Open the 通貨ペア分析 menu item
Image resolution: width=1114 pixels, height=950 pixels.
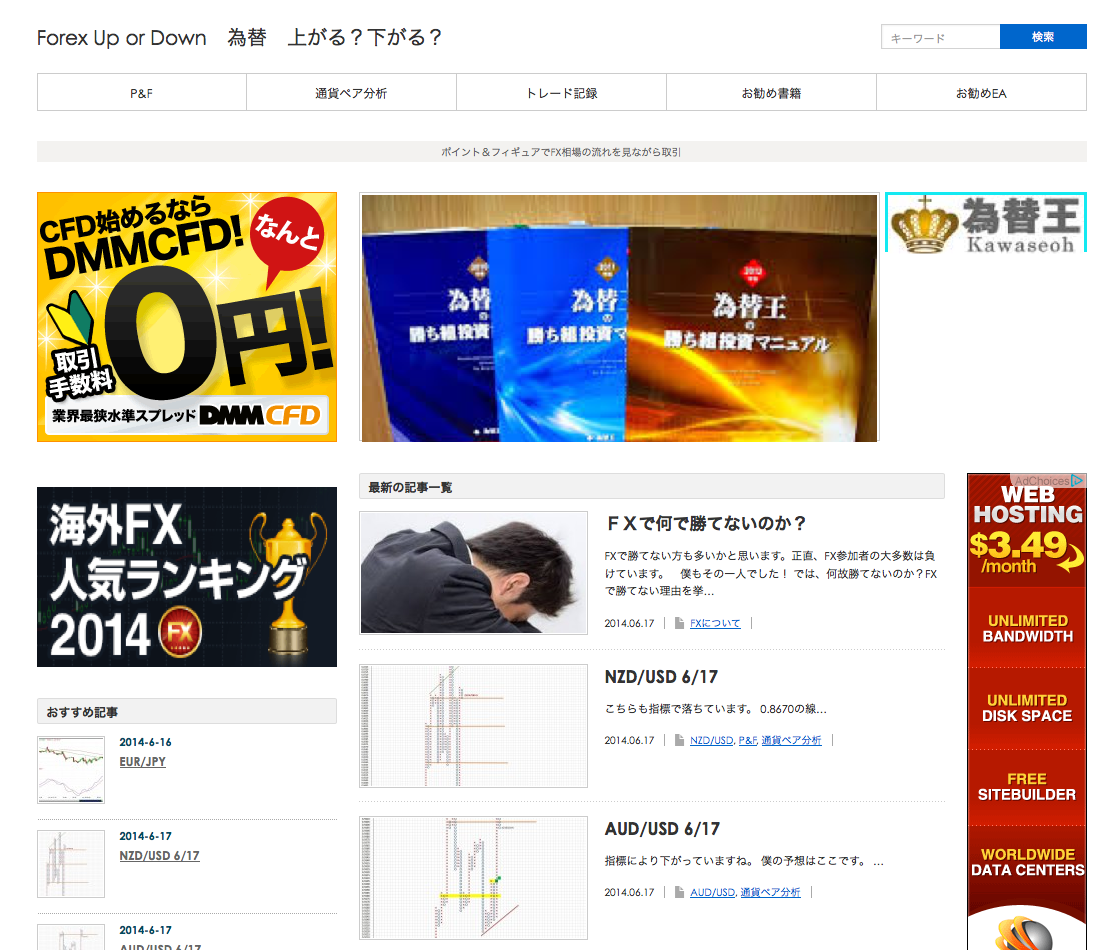point(351,92)
